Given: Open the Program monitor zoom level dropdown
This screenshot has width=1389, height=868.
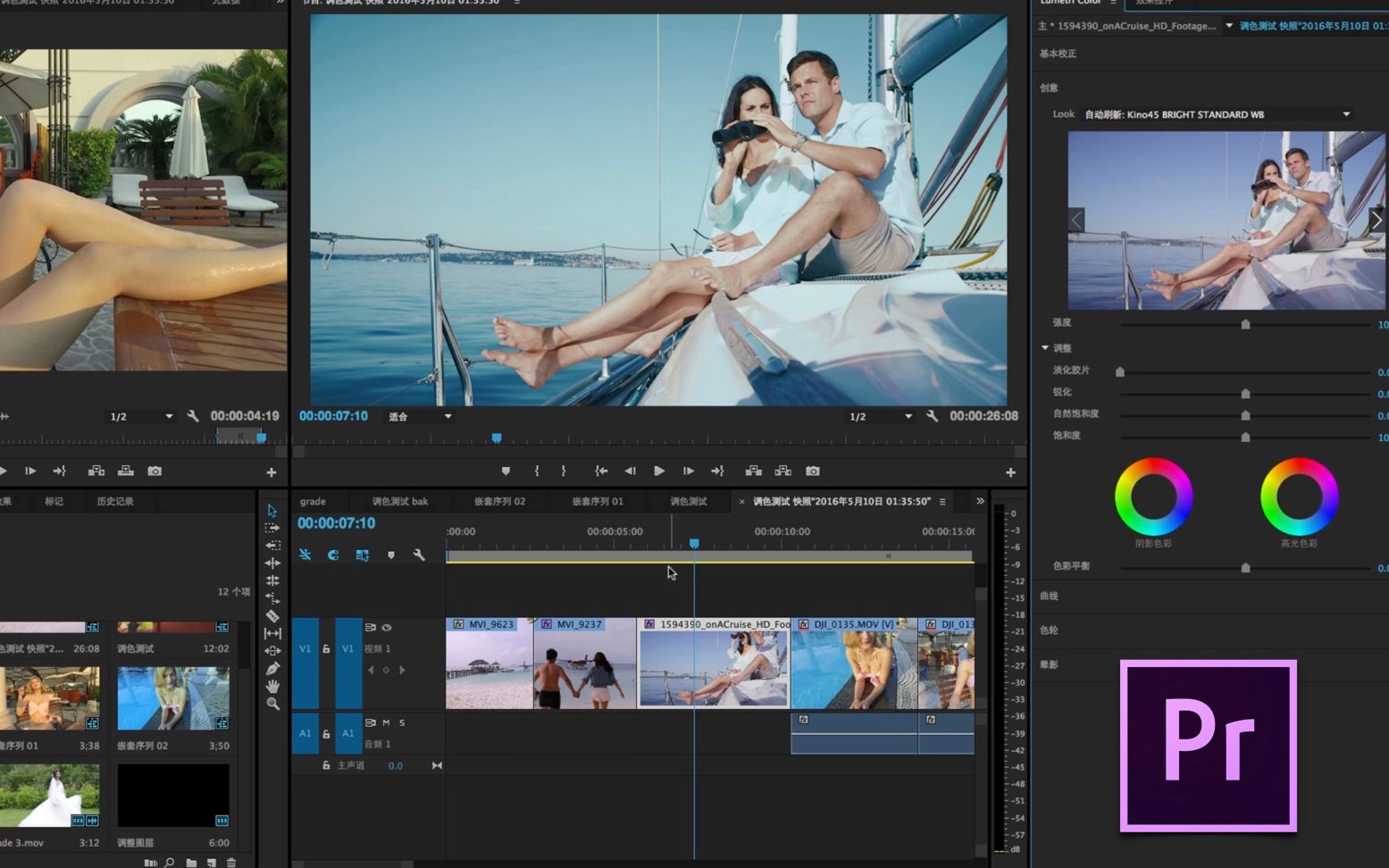Looking at the screenshot, I should coord(420,417).
